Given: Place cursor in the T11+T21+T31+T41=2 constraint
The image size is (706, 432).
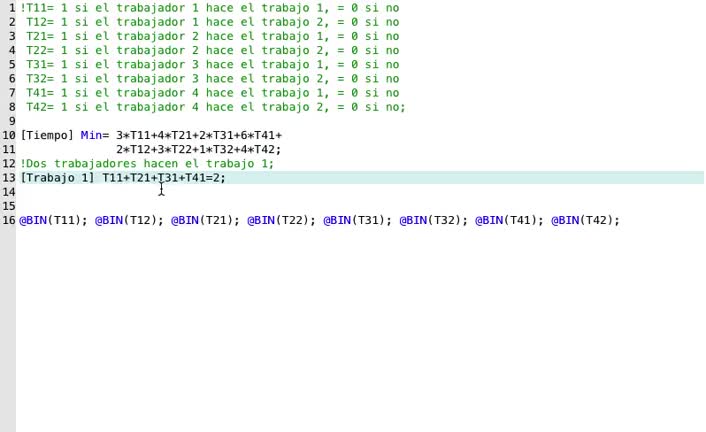Looking at the screenshot, I should (x=164, y=178).
